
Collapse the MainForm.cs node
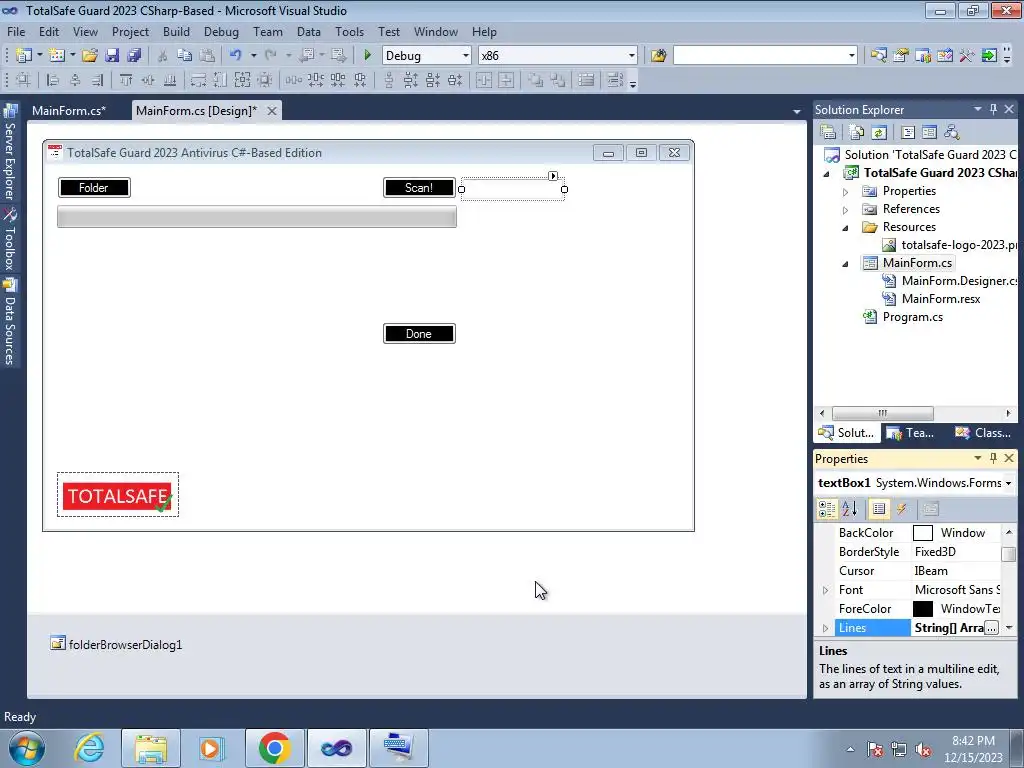click(845, 264)
